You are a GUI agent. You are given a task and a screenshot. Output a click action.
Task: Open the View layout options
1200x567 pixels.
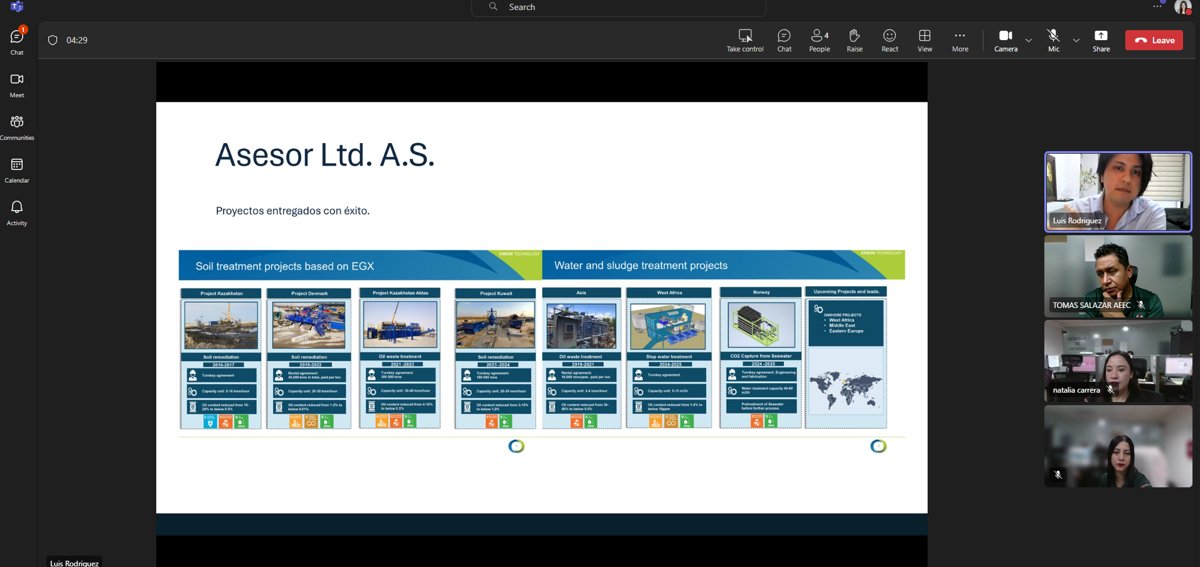[925, 40]
